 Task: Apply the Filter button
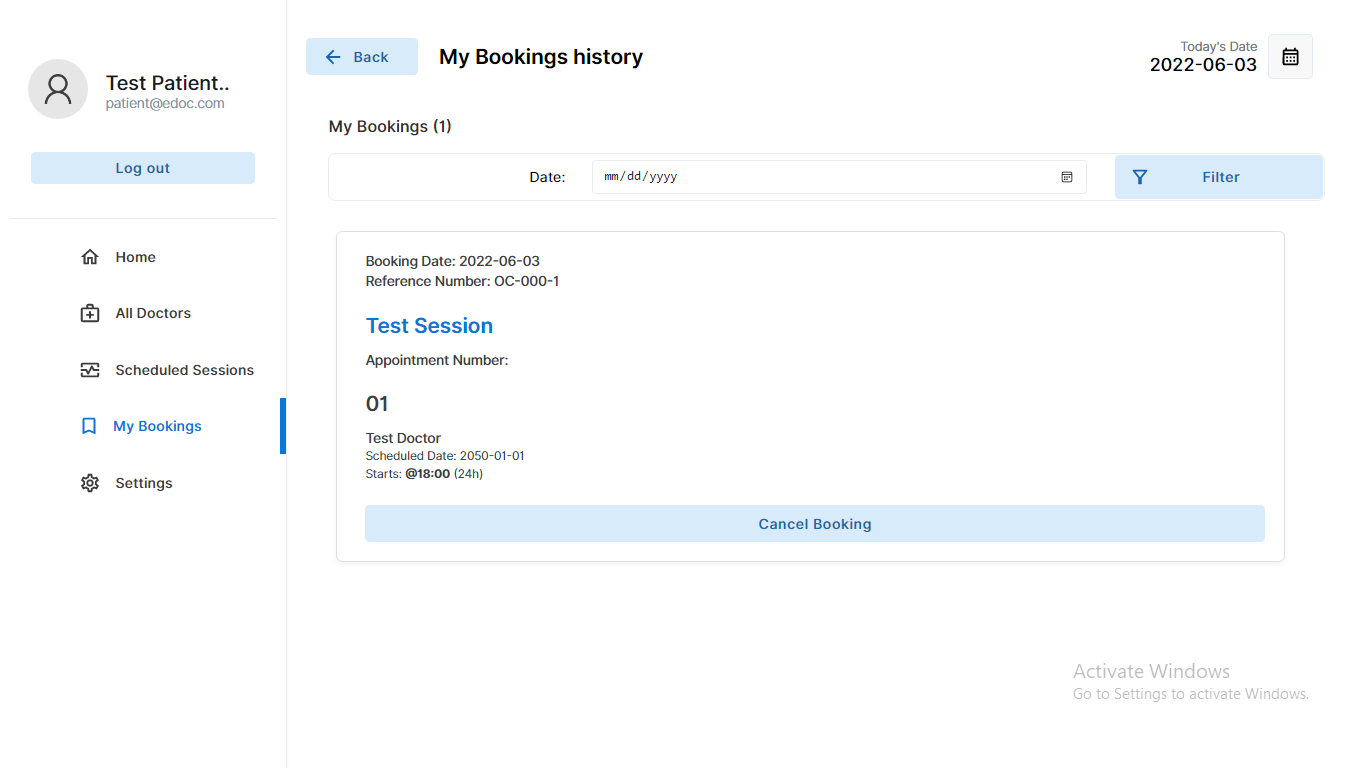point(1219,176)
